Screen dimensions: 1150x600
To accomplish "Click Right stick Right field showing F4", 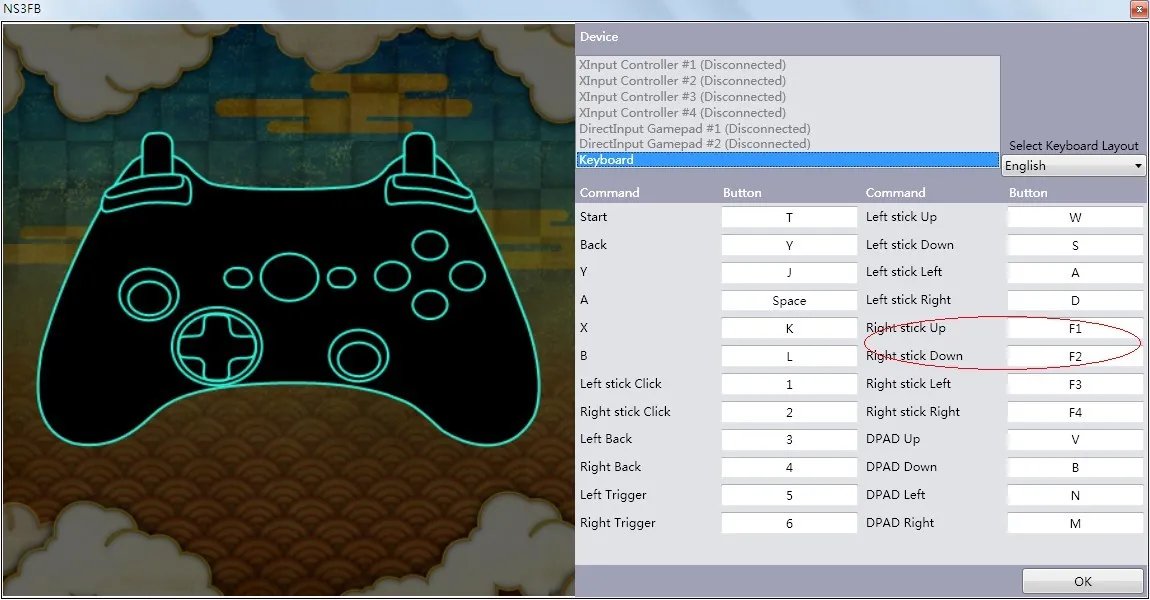I will point(1075,412).
